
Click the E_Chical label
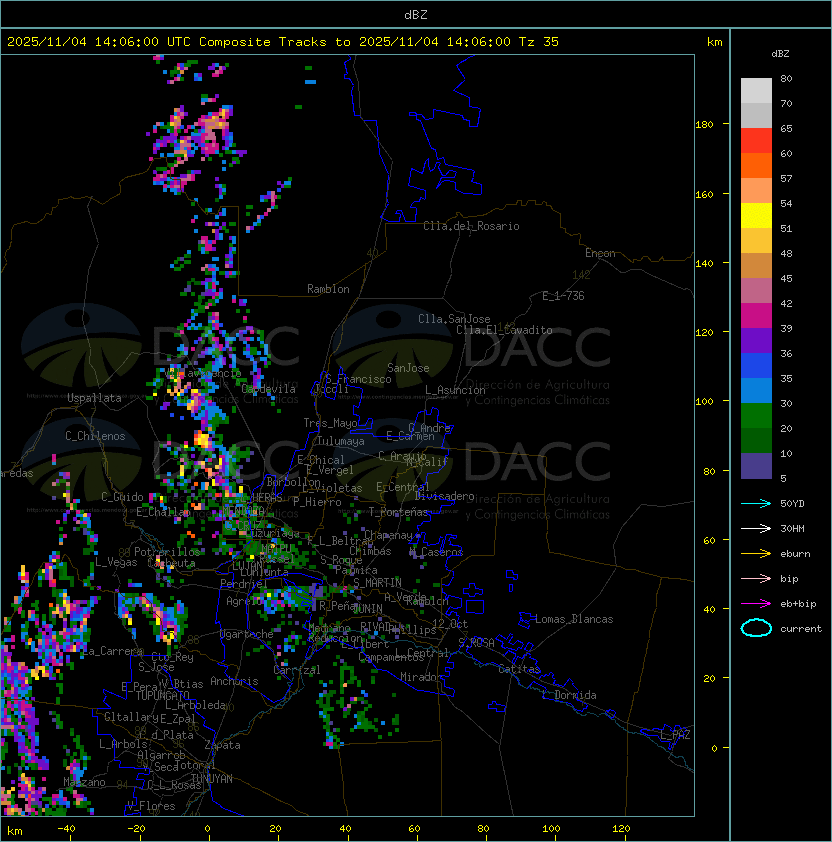(321, 460)
